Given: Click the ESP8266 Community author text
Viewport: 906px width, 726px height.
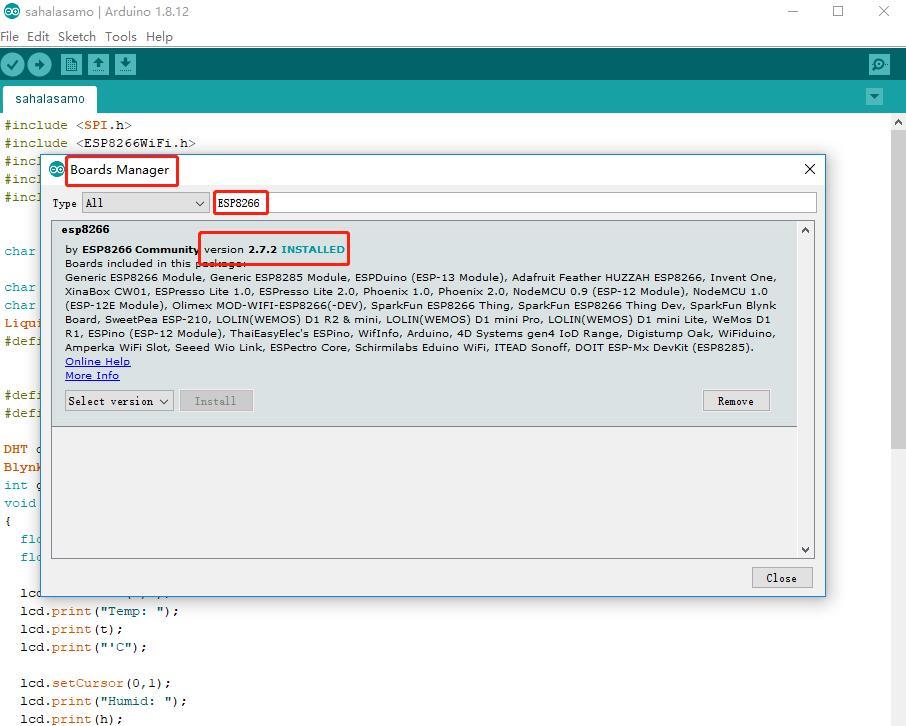Looking at the screenshot, I should (x=140, y=250).
